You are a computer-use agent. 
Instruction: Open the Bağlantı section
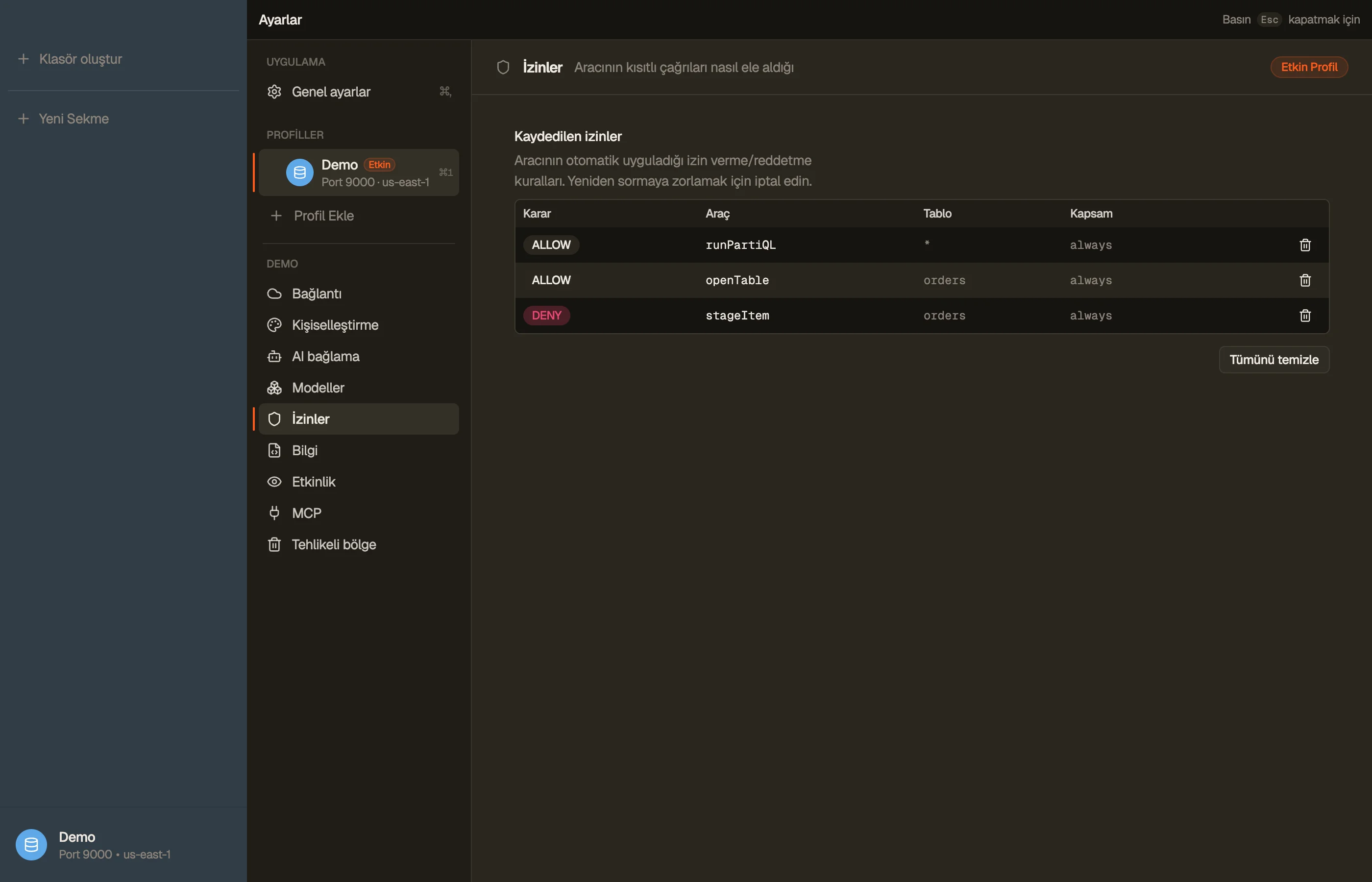point(359,294)
